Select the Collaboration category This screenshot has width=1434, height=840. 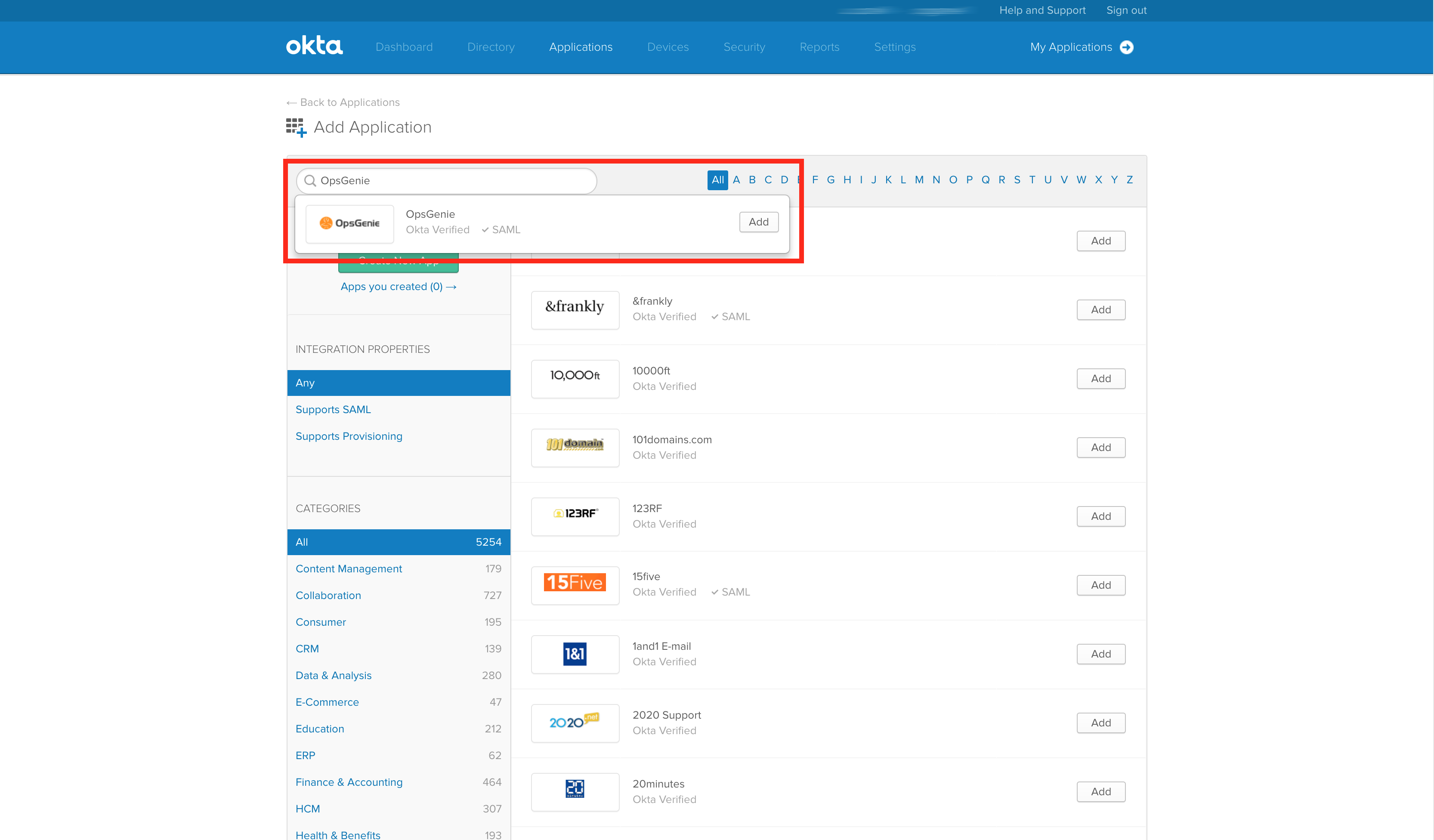click(328, 595)
